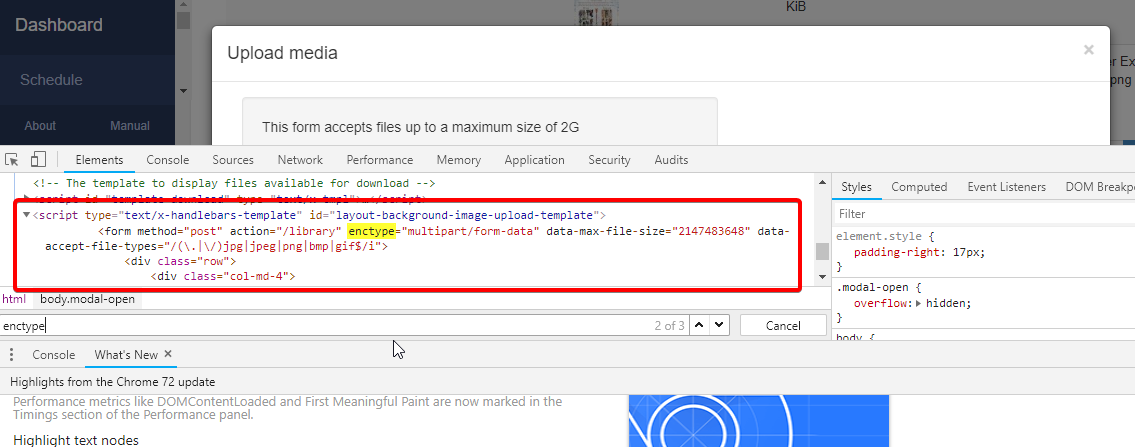The height and width of the screenshot is (447, 1135).
Task: Select the multipart/form-data attribute value
Action: coord(472,231)
